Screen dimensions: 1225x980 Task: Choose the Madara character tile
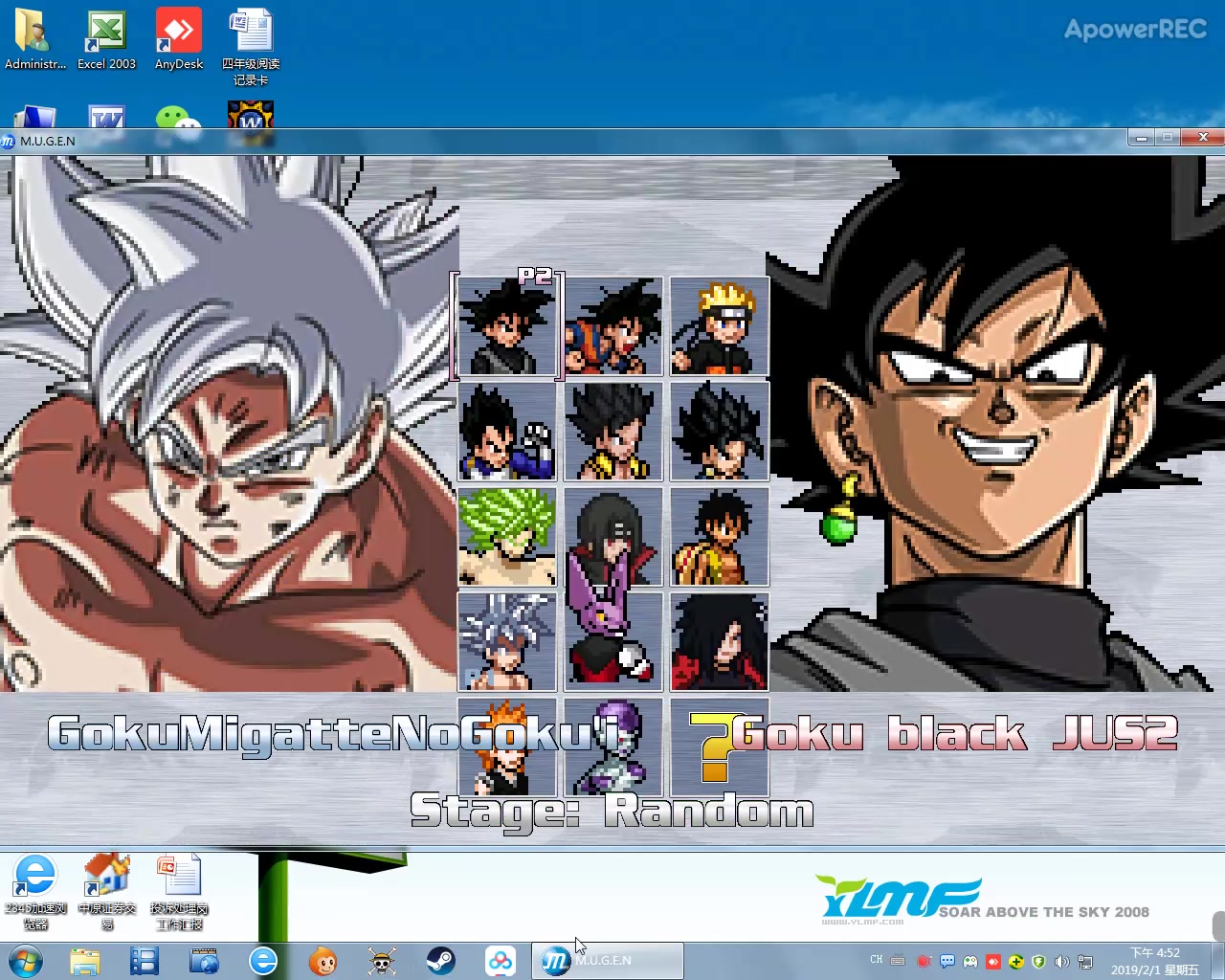pyautogui.click(x=720, y=642)
